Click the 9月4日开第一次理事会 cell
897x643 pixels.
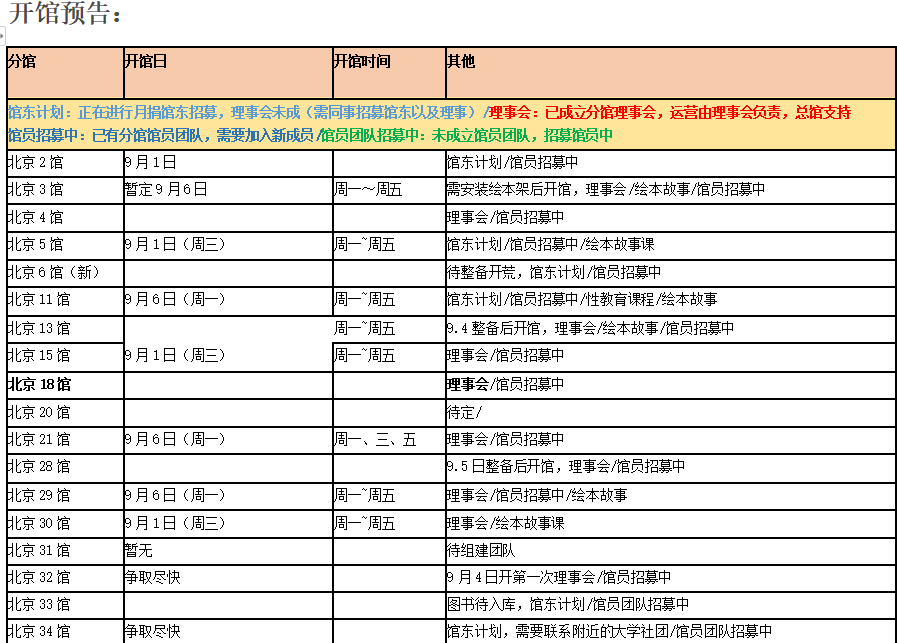point(669,577)
